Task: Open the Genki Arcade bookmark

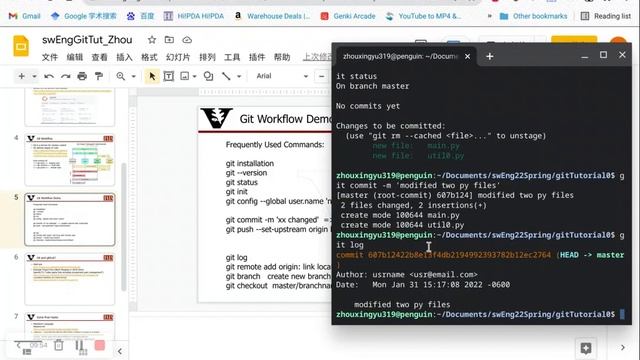Action: 348,16
